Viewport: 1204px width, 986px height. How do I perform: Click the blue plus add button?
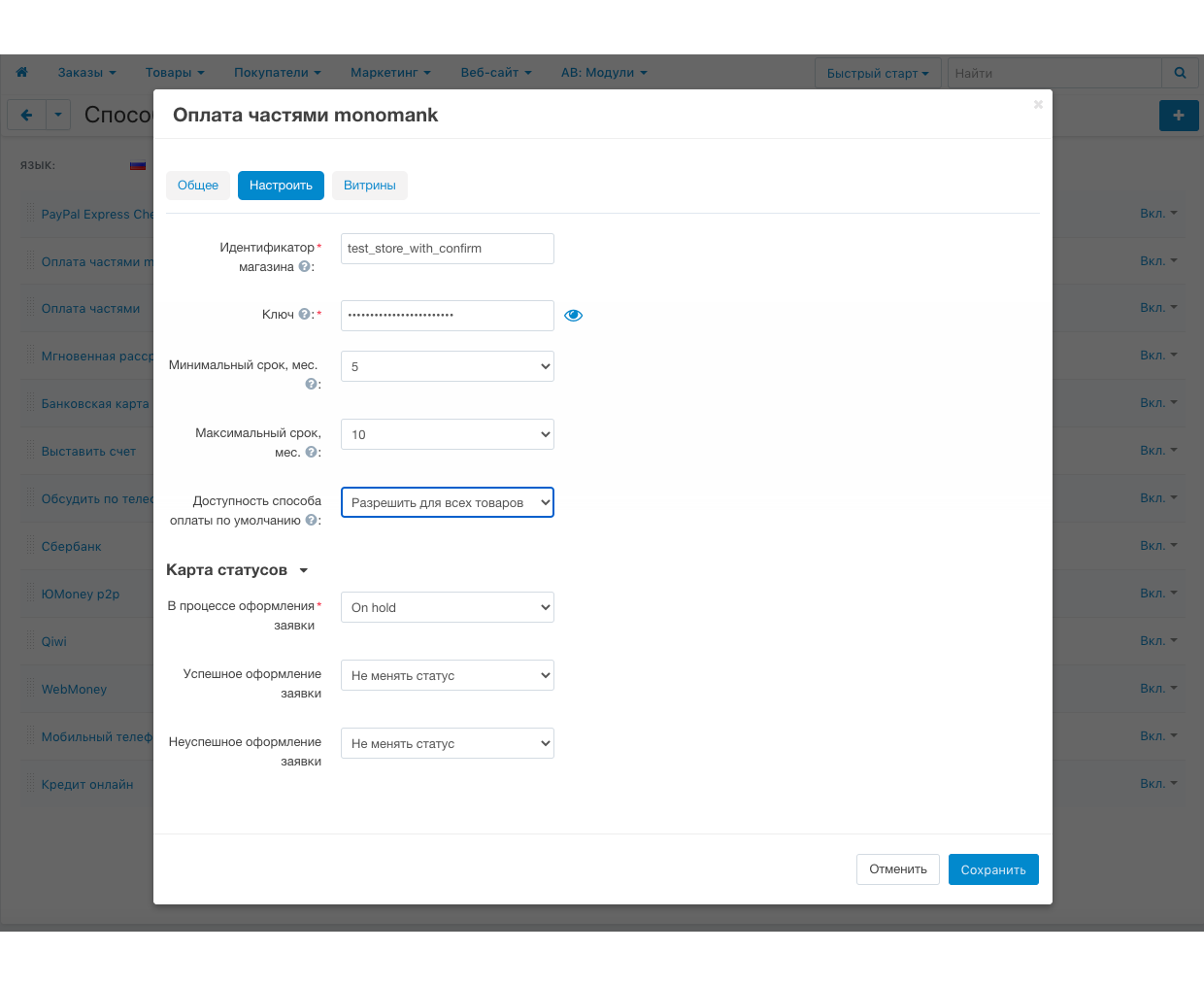pos(1179,115)
